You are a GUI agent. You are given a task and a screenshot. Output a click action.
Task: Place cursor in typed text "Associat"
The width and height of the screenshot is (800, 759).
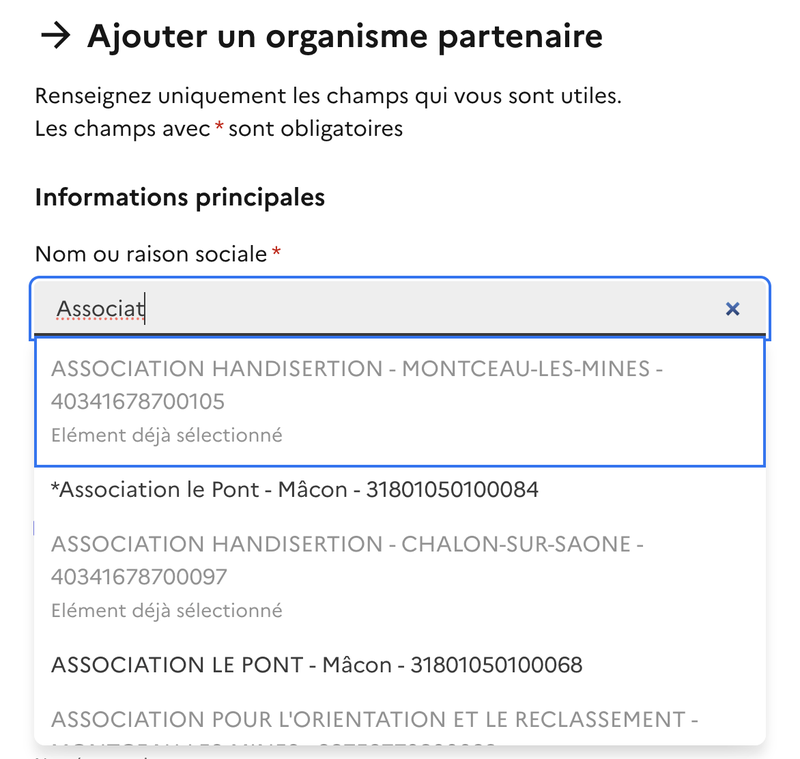point(100,309)
